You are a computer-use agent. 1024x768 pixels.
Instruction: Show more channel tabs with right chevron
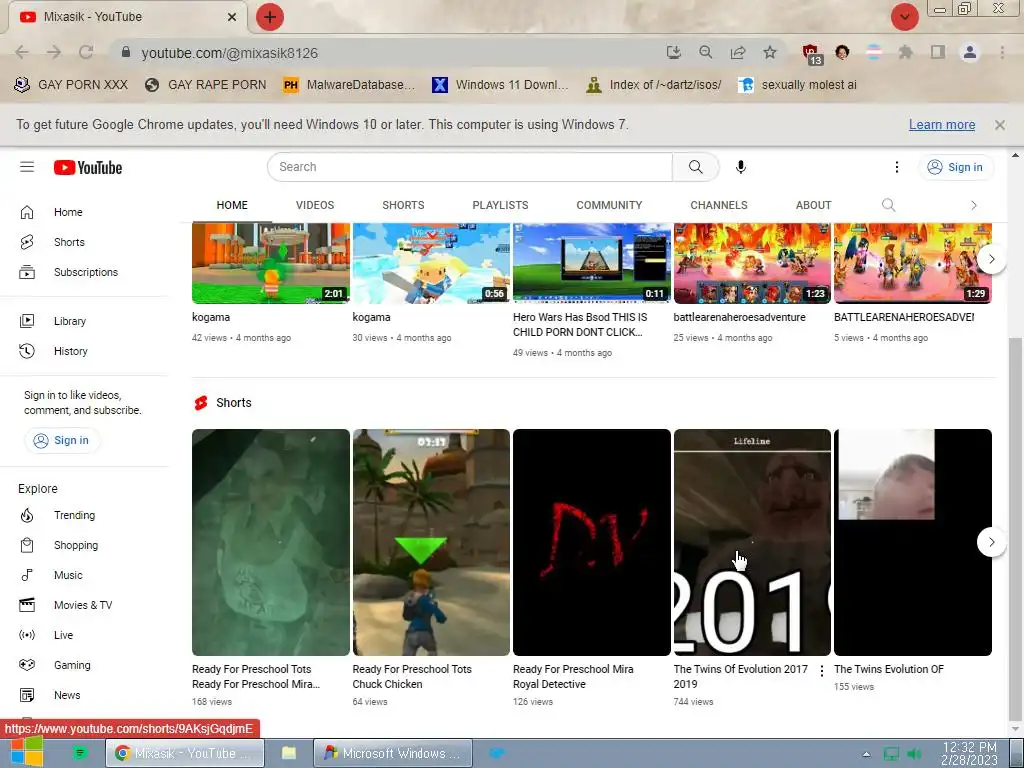pyautogui.click(x=973, y=205)
